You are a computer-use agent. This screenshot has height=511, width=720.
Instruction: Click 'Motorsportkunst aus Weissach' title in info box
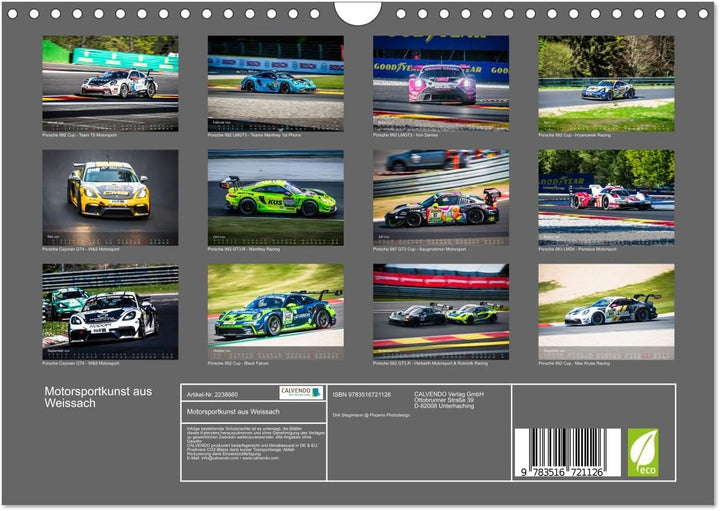[233, 412]
